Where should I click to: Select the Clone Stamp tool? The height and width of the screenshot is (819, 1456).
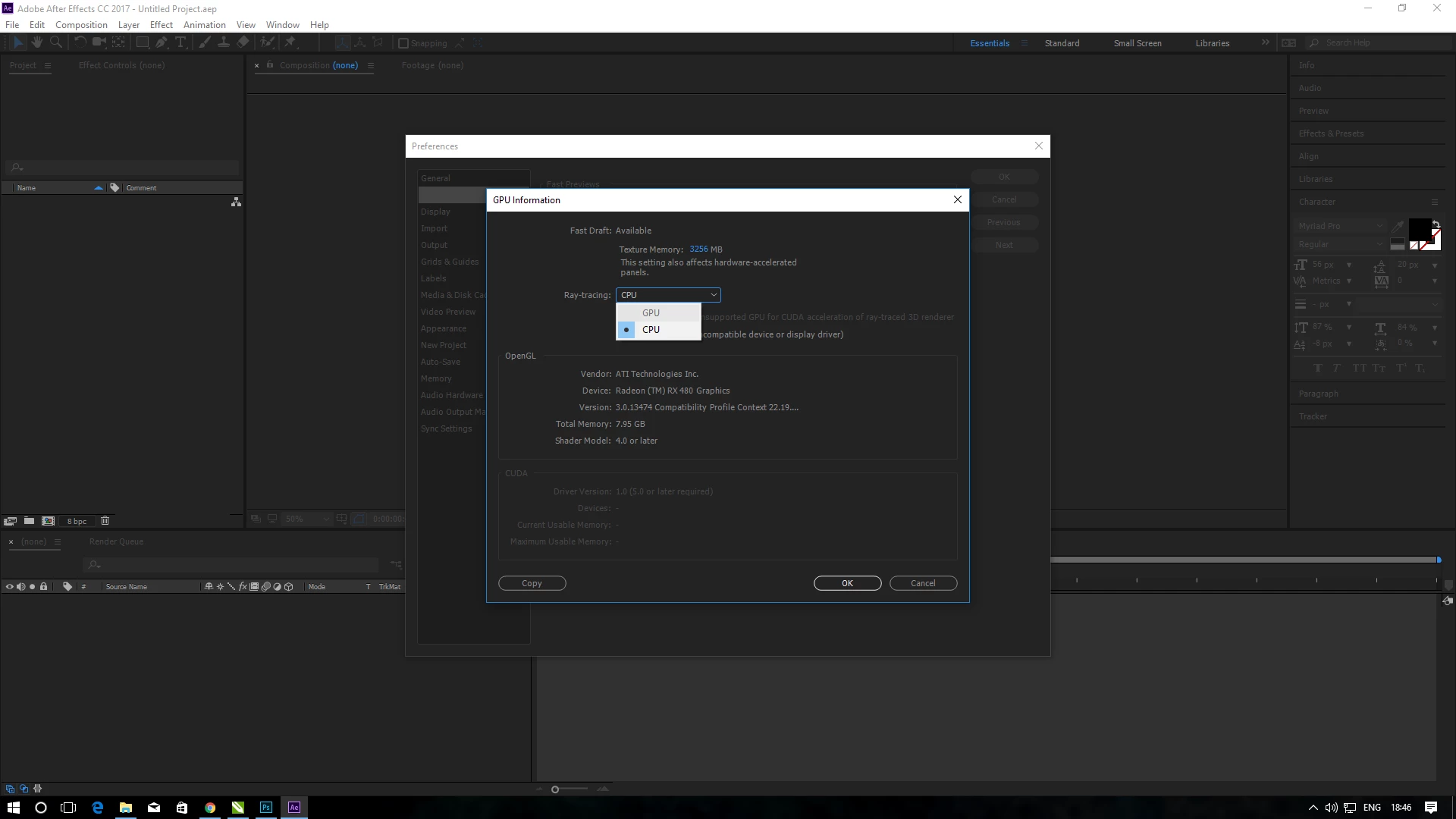tap(224, 43)
